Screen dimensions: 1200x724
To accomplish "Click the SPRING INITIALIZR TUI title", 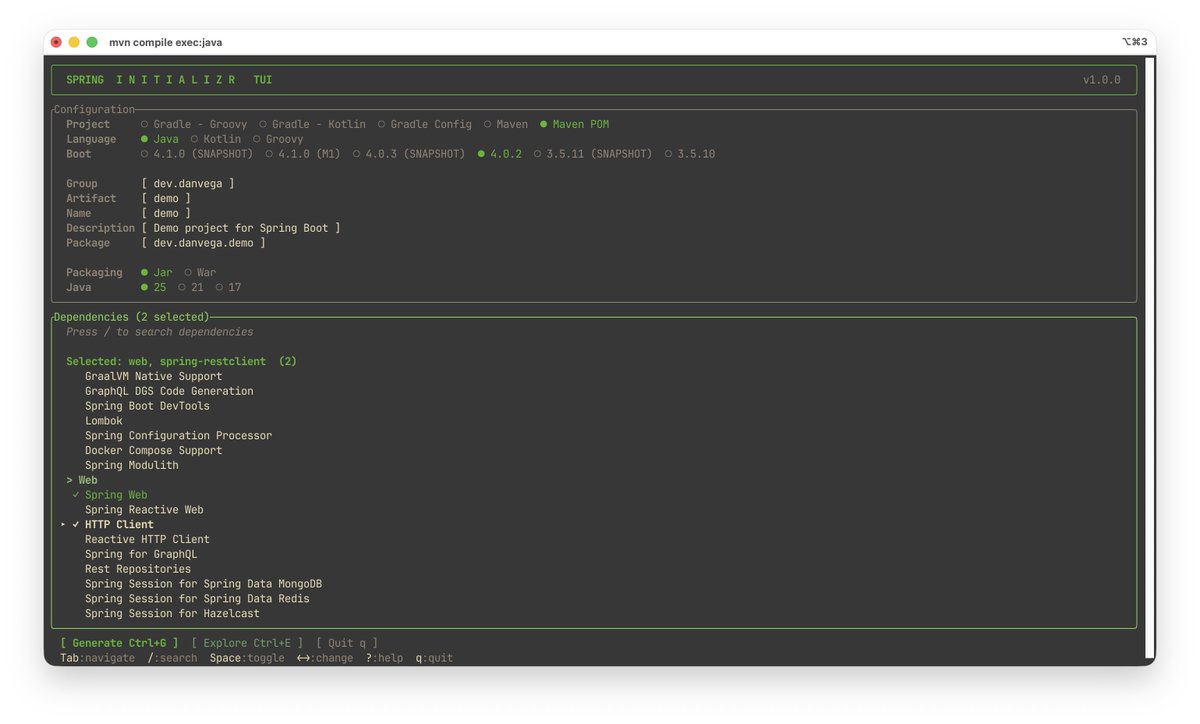I will click(x=169, y=80).
